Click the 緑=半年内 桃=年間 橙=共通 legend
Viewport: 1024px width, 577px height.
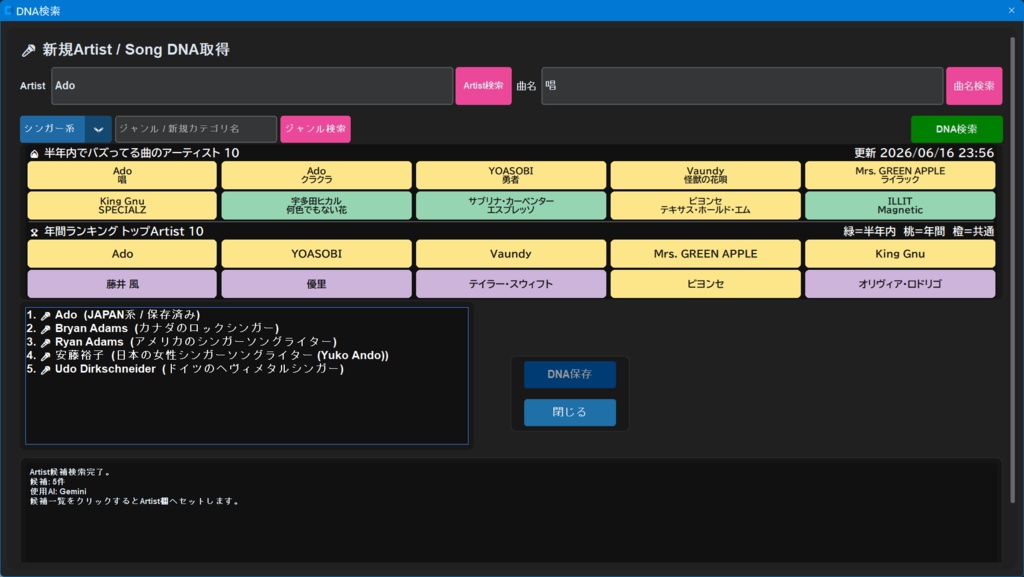[x=918, y=231]
